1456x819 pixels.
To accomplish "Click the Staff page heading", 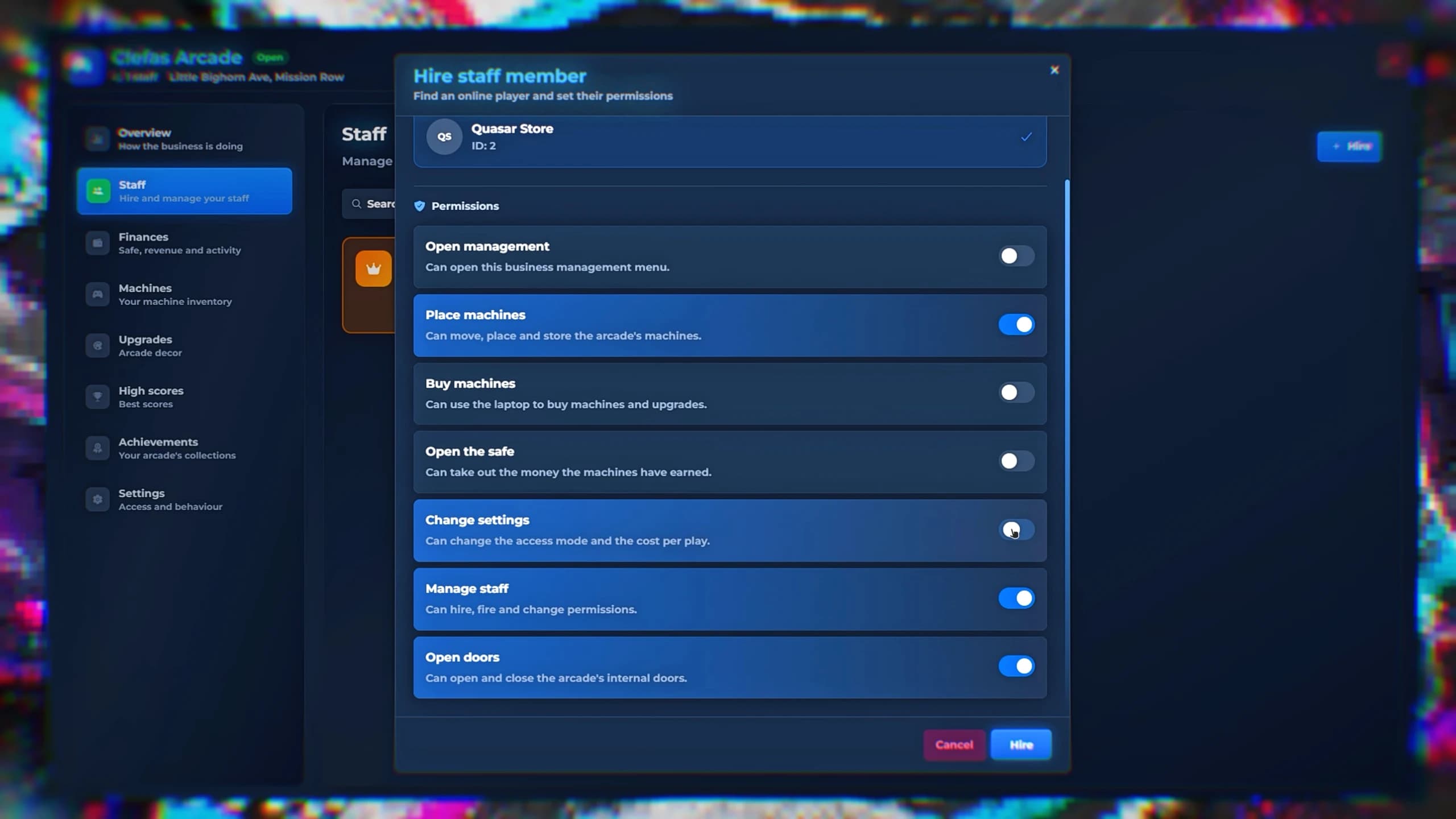I will [364, 134].
